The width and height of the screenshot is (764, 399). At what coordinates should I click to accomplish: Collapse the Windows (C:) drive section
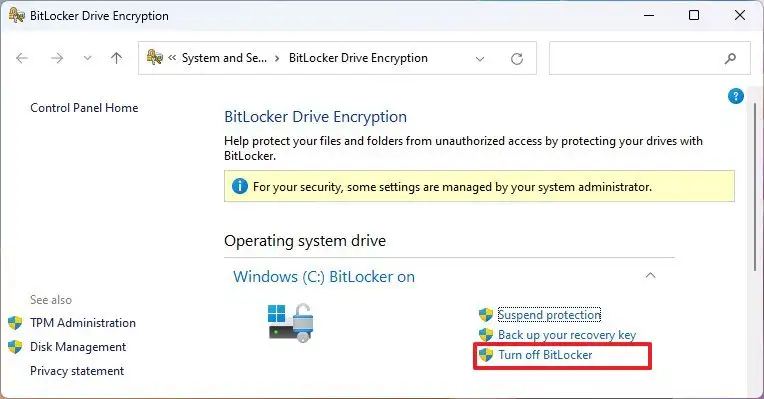(x=650, y=275)
